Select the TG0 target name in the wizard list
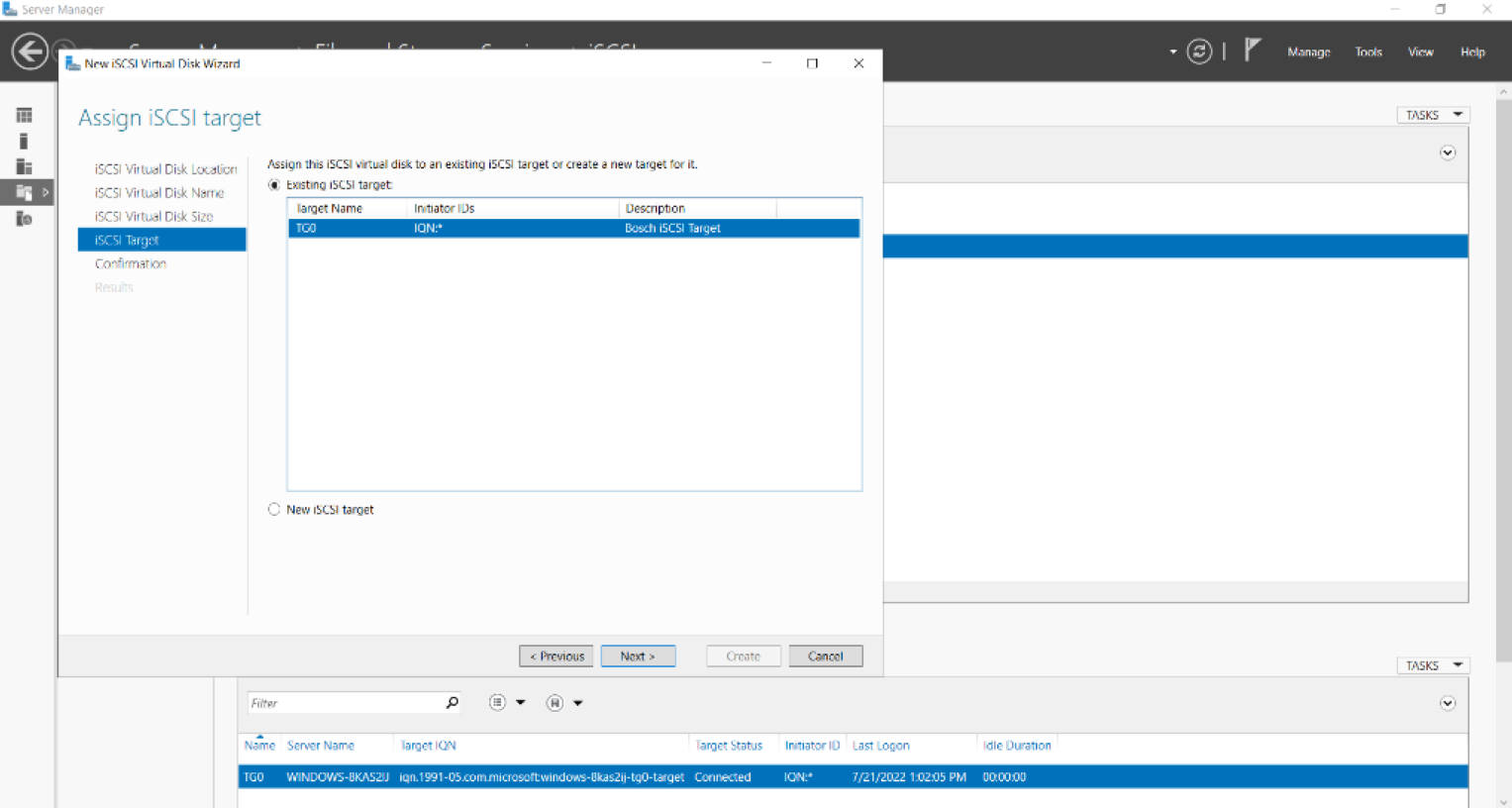1512x808 pixels. (x=306, y=229)
